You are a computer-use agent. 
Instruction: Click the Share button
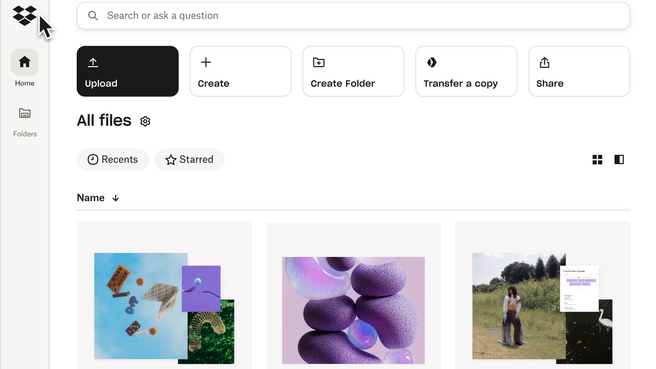[x=579, y=71]
